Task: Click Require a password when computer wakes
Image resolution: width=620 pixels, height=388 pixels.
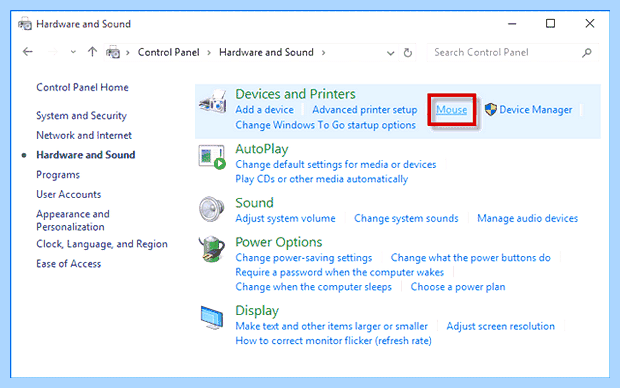Action: click(x=340, y=273)
